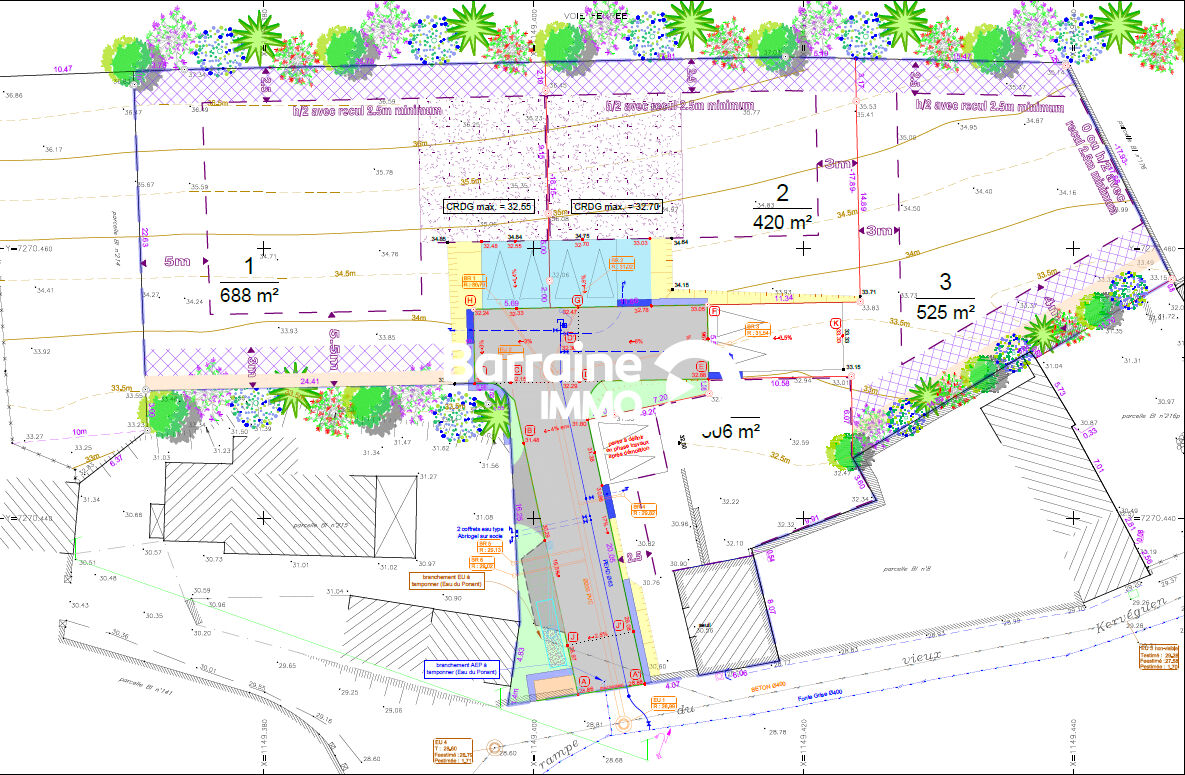Image resolution: width=1185 pixels, height=775 pixels.
Task: Click the boxed B marker on driveway
Action: tap(529, 431)
